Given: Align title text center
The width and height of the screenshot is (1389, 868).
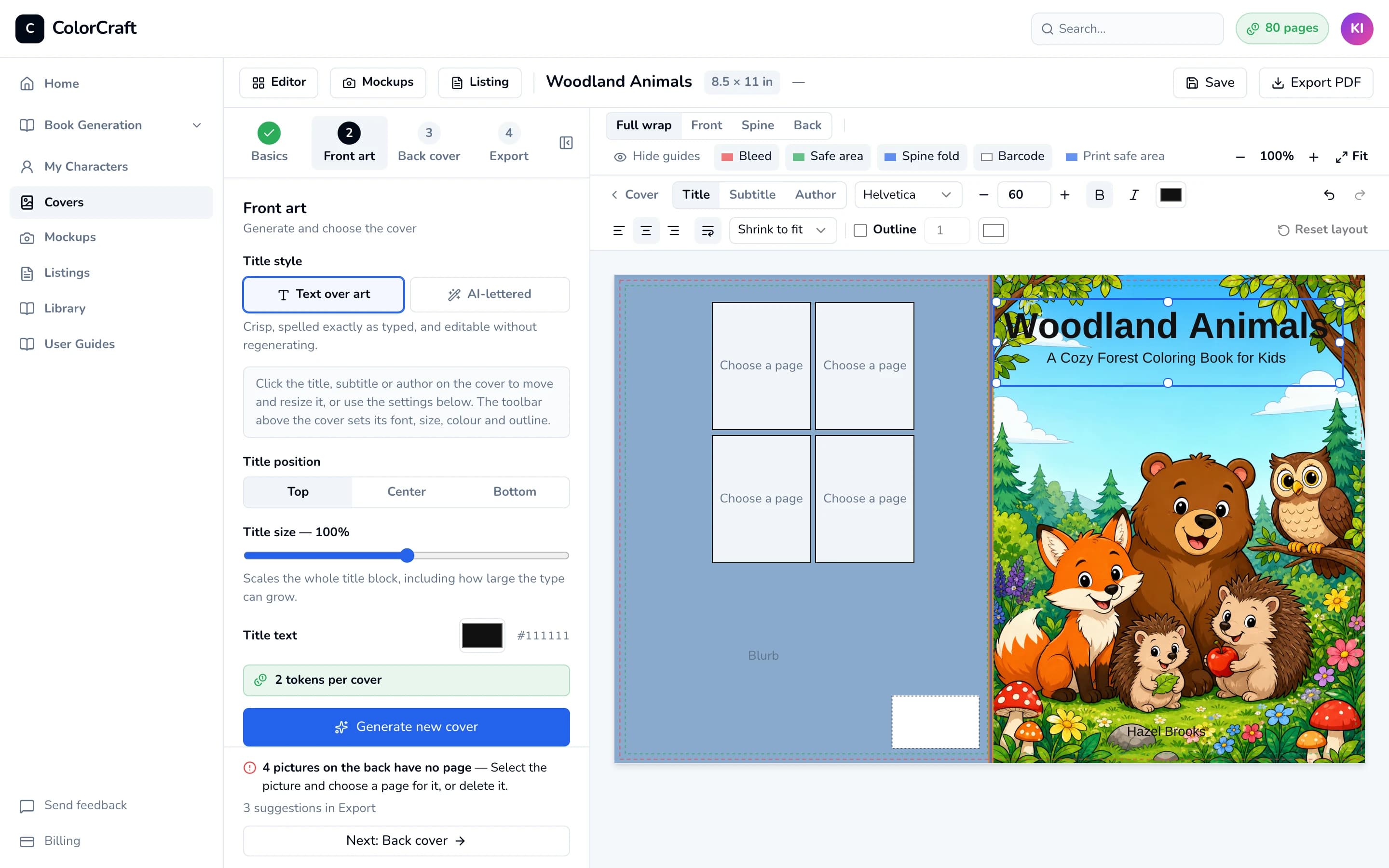Looking at the screenshot, I should click(x=646, y=230).
